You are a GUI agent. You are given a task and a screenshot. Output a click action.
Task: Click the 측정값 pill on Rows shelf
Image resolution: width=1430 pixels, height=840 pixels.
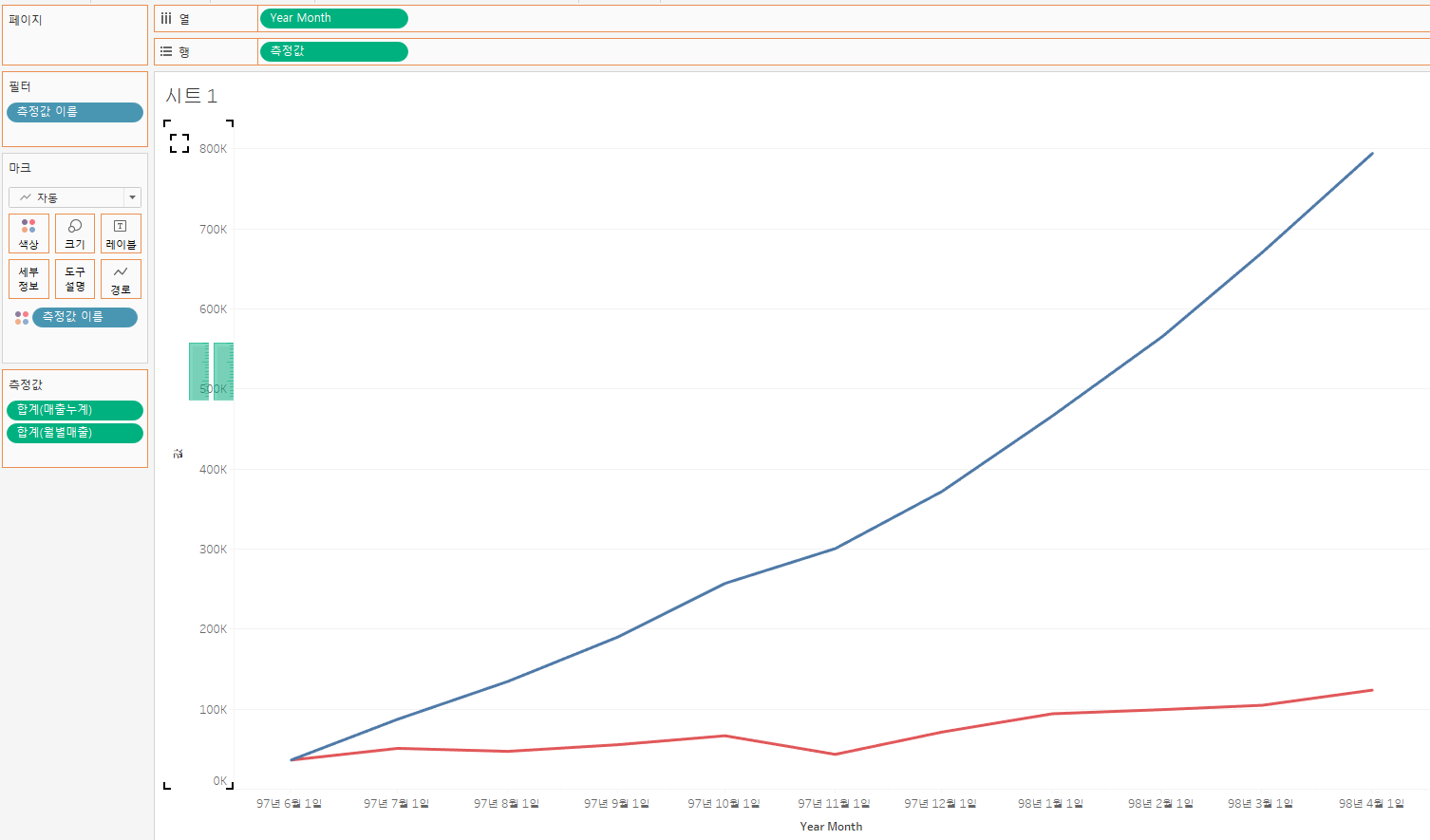[x=333, y=51]
